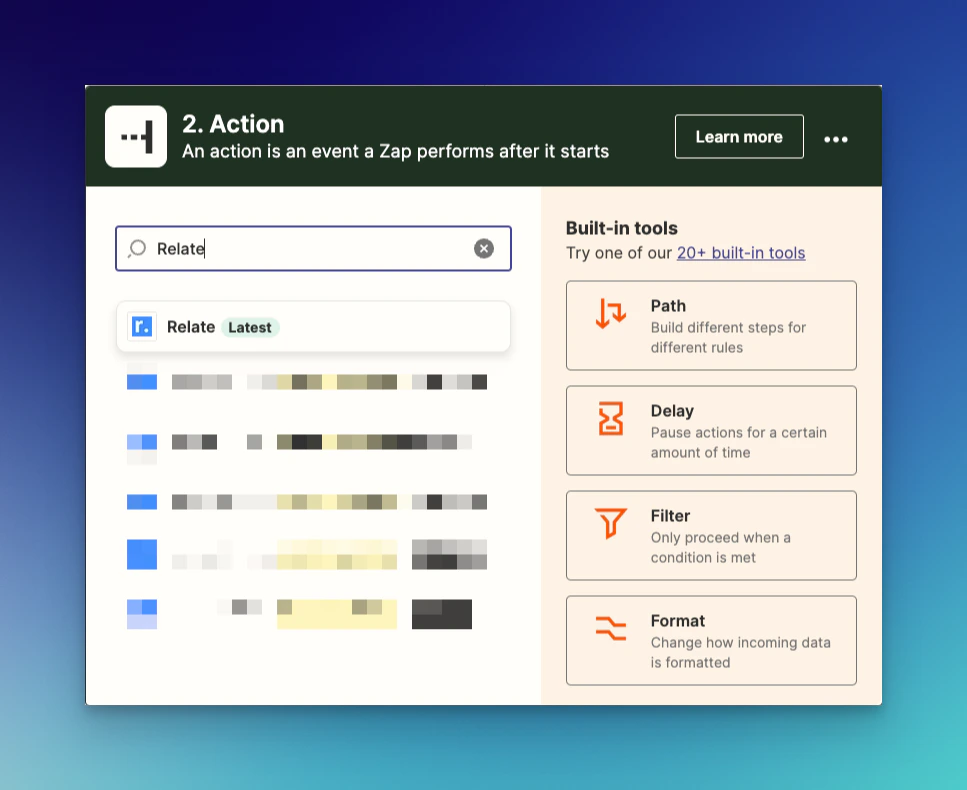Click the Path arrows icon
This screenshot has width=967, height=790.
[x=611, y=313]
